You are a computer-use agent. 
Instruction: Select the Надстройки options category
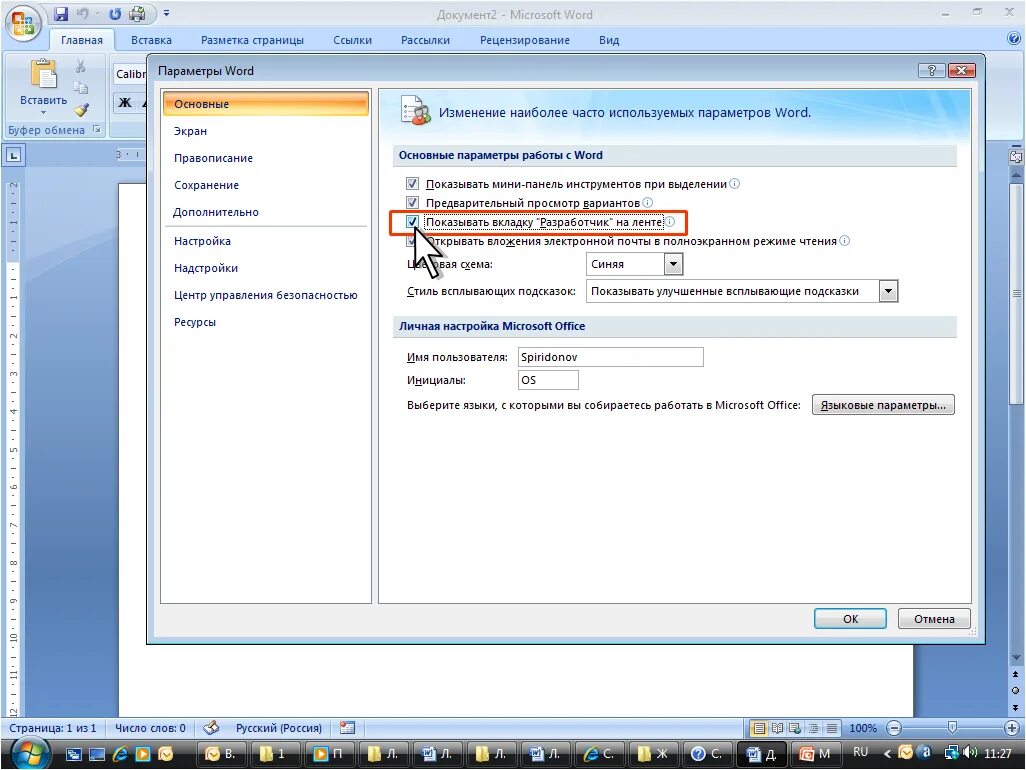pos(266,268)
